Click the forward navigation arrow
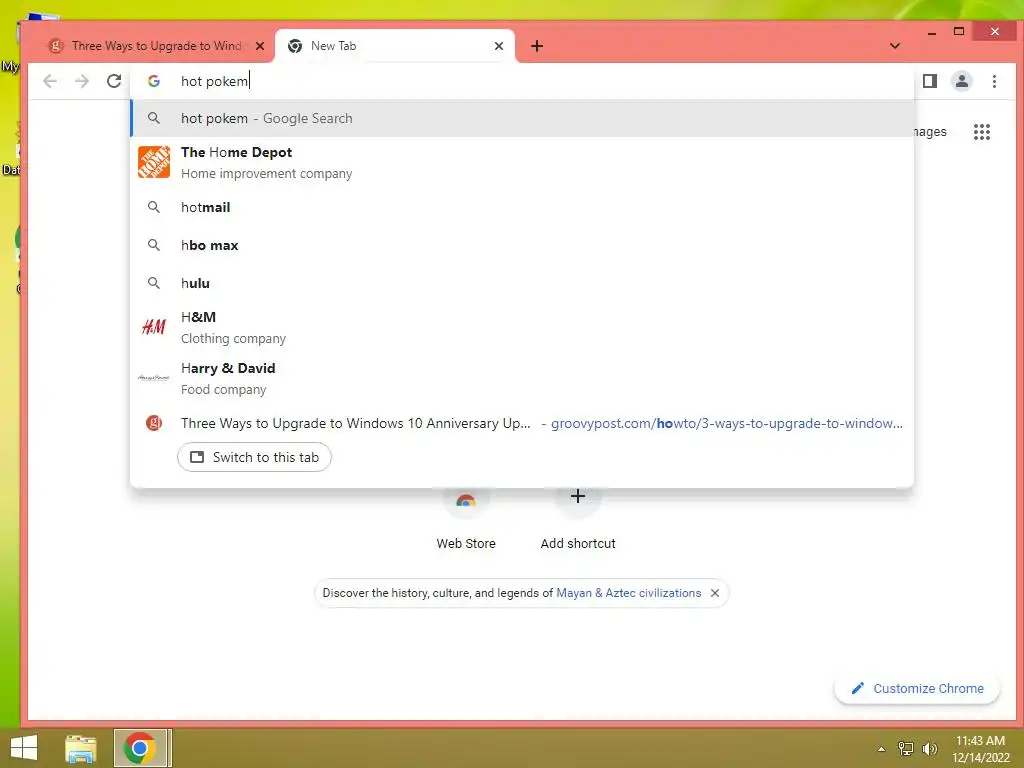Image resolution: width=1024 pixels, height=768 pixels. (x=82, y=81)
